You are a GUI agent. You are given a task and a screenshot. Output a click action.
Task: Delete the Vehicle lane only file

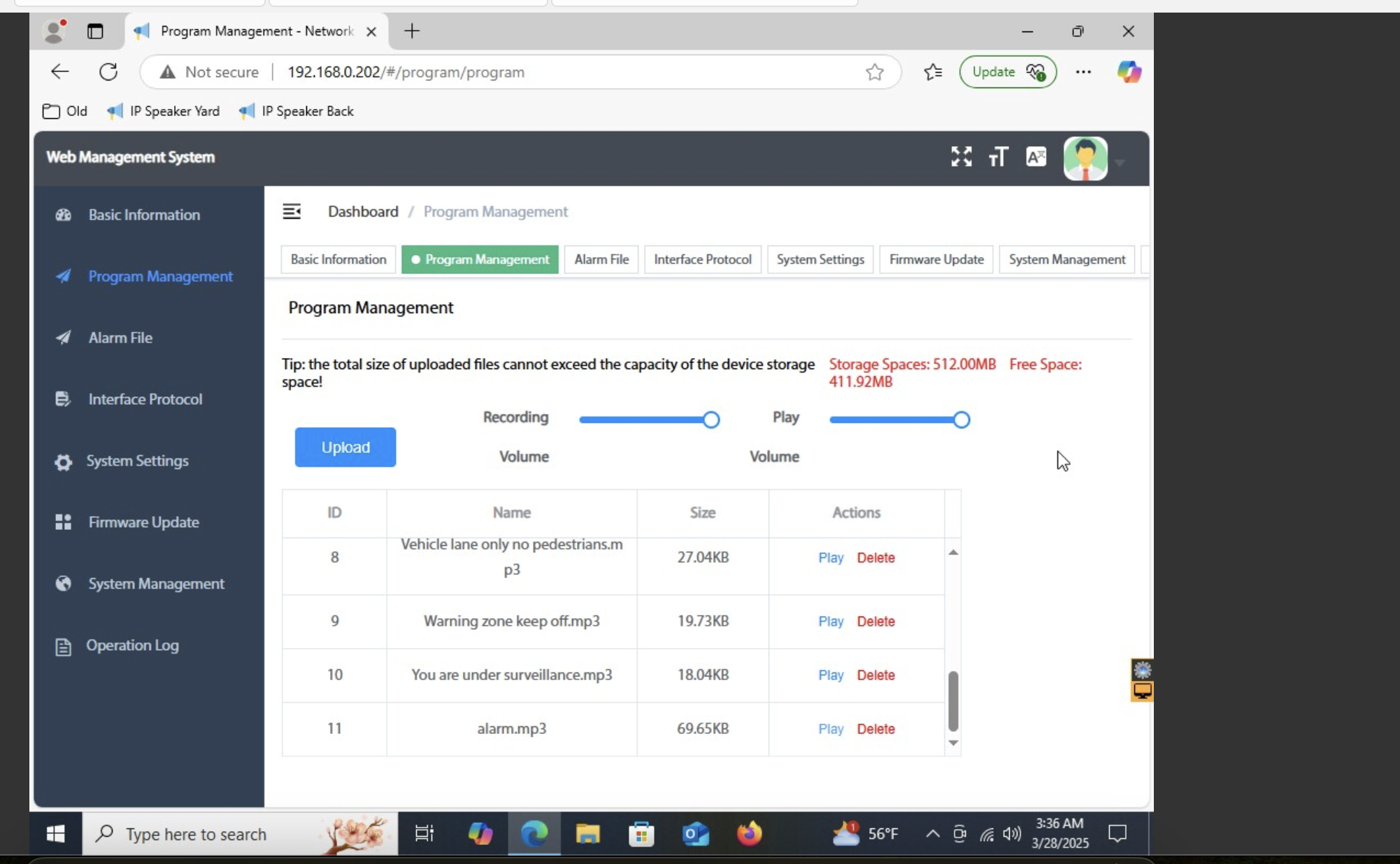coord(876,558)
